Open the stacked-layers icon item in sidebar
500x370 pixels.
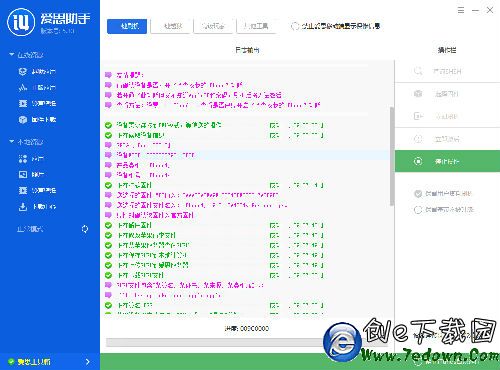pos(37,71)
